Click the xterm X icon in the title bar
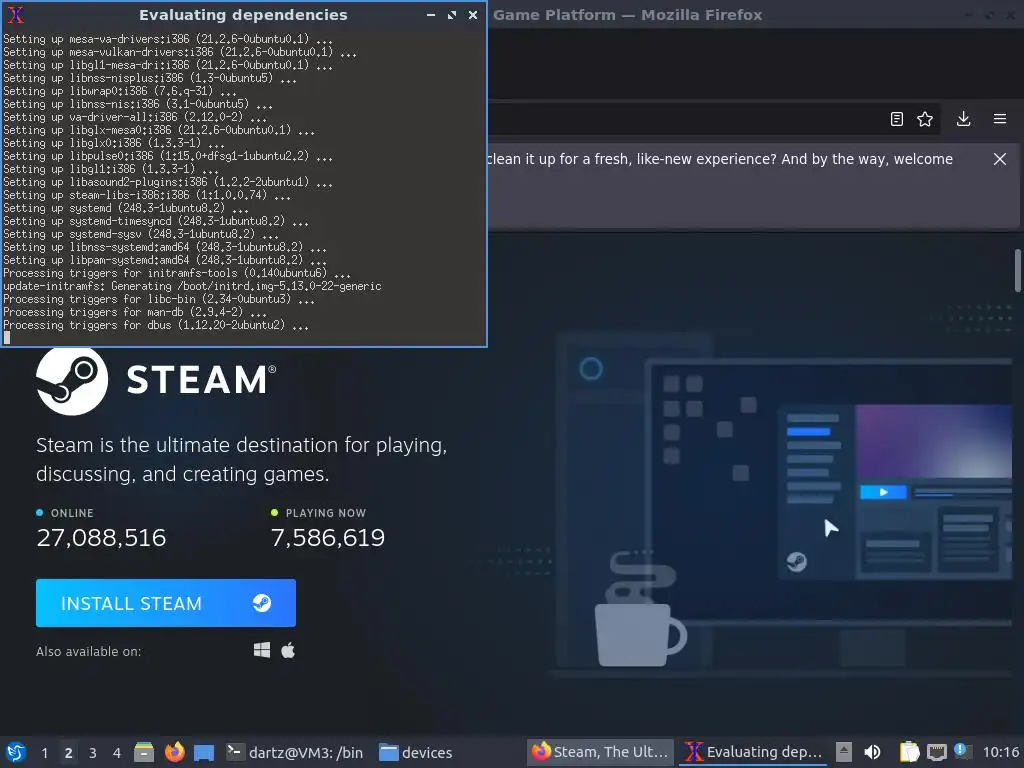The image size is (1024, 768). pyautogui.click(x=16, y=14)
